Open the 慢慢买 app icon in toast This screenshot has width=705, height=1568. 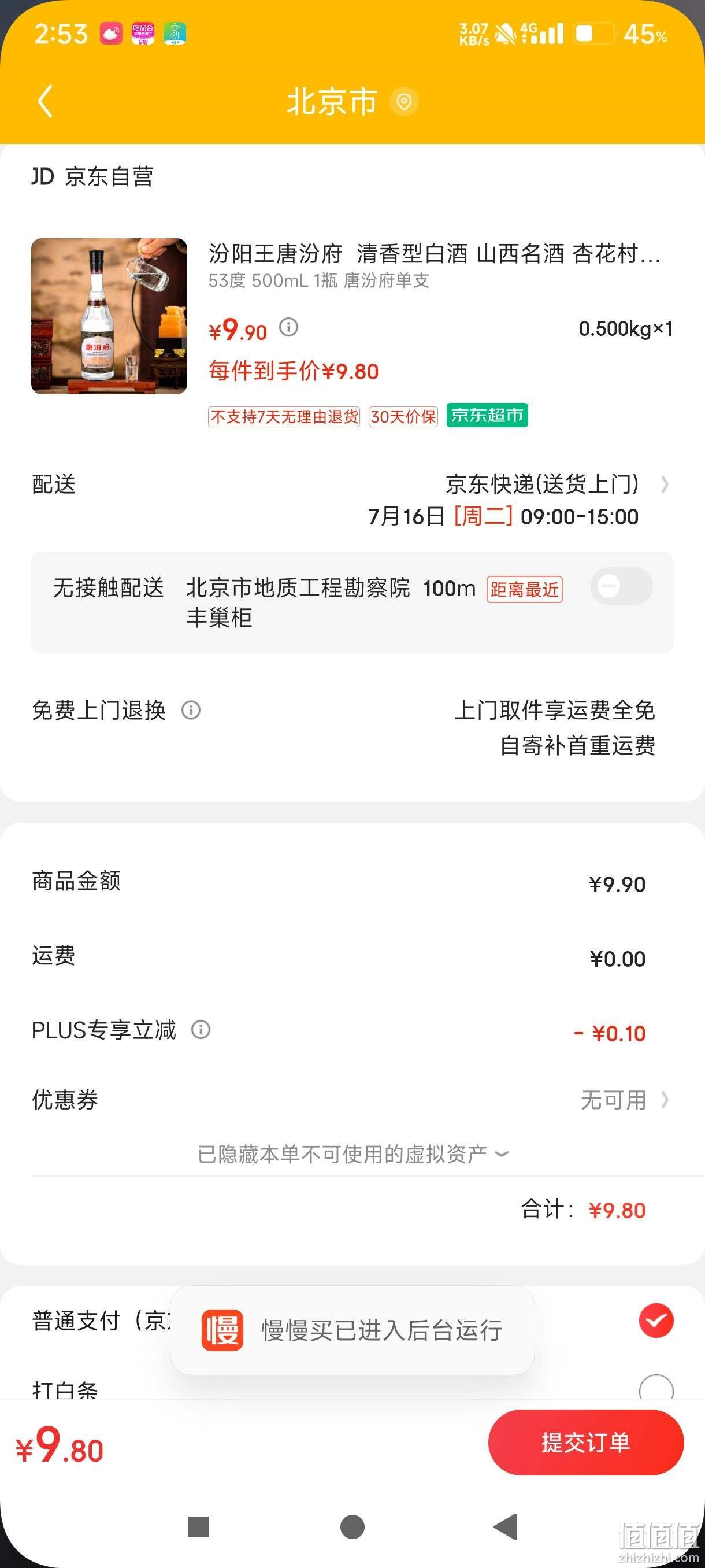pyautogui.click(x=222, y=1330)
